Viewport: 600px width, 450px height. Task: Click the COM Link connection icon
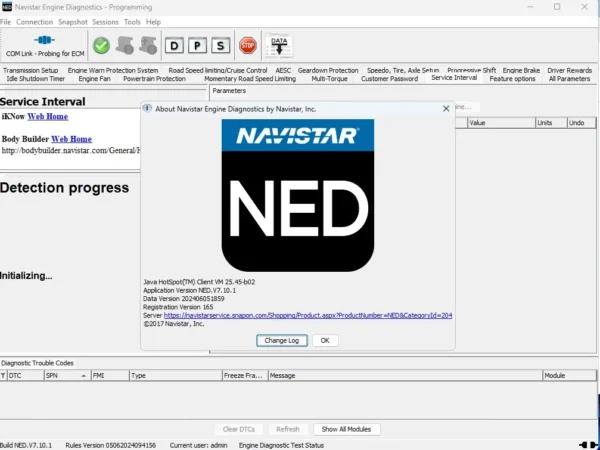point(44,40)
